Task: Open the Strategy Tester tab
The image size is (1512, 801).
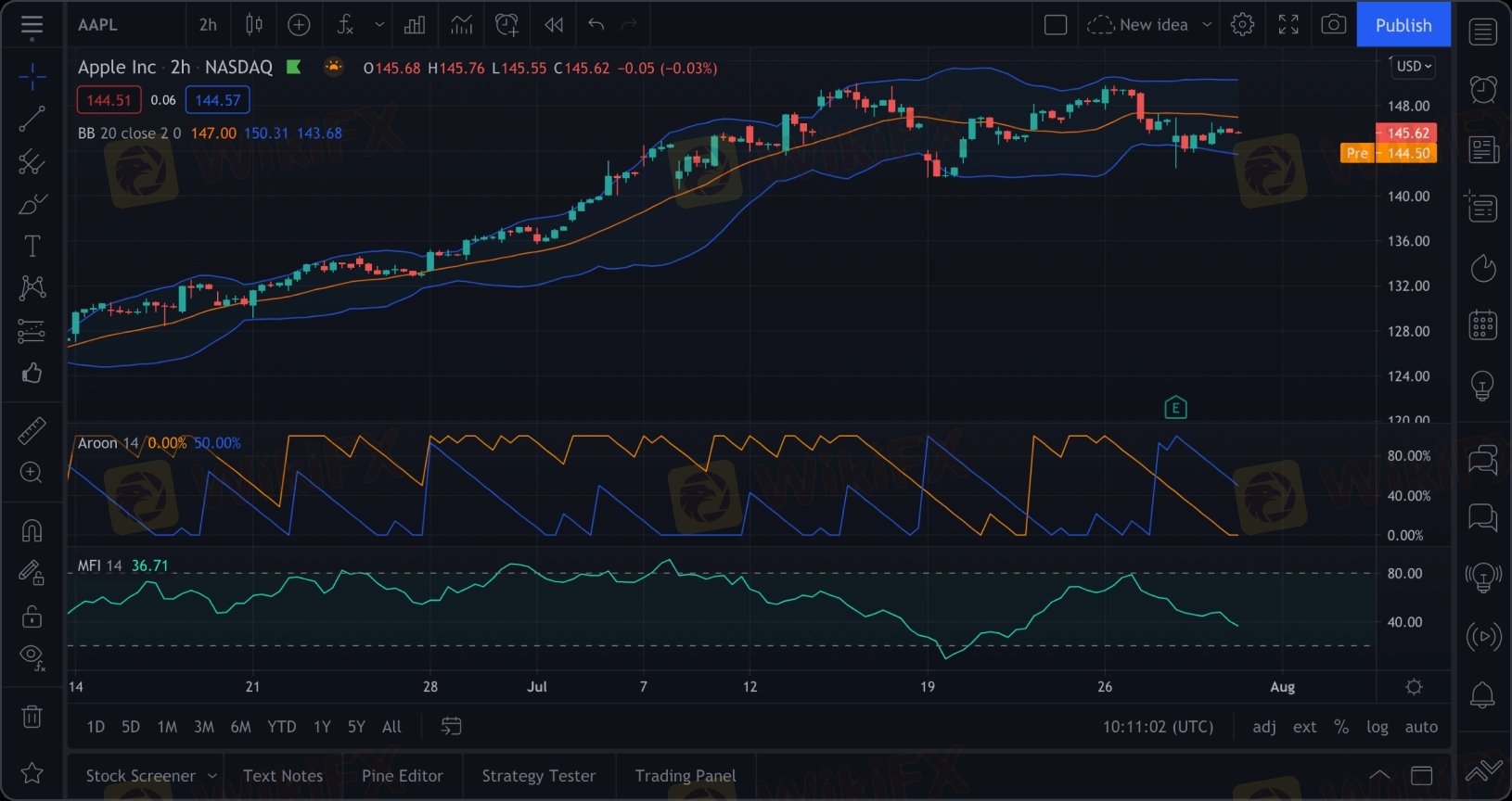Action: point(539,776)
